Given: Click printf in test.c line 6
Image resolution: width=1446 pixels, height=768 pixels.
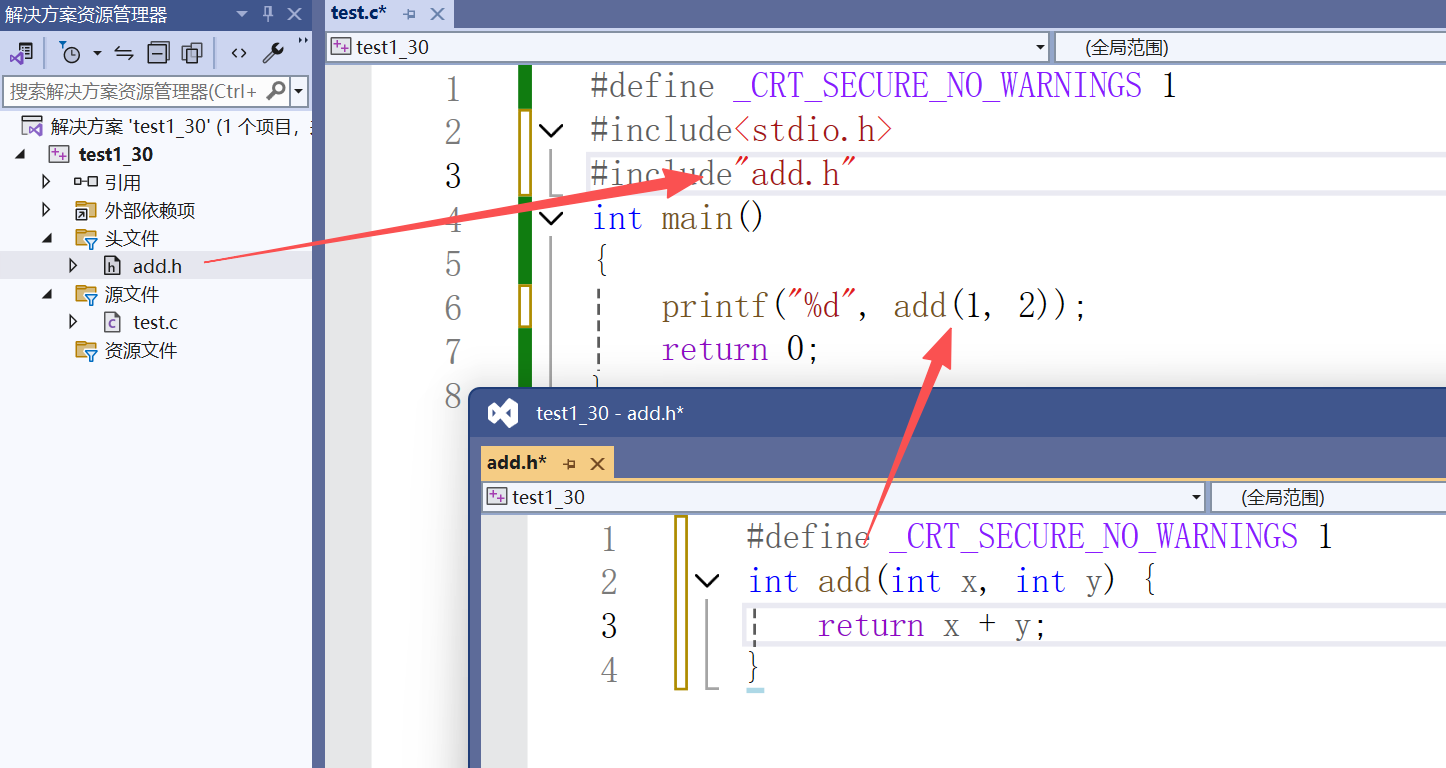Looking at the screenshot, I should pyautogui.click(x=715, y=306).
